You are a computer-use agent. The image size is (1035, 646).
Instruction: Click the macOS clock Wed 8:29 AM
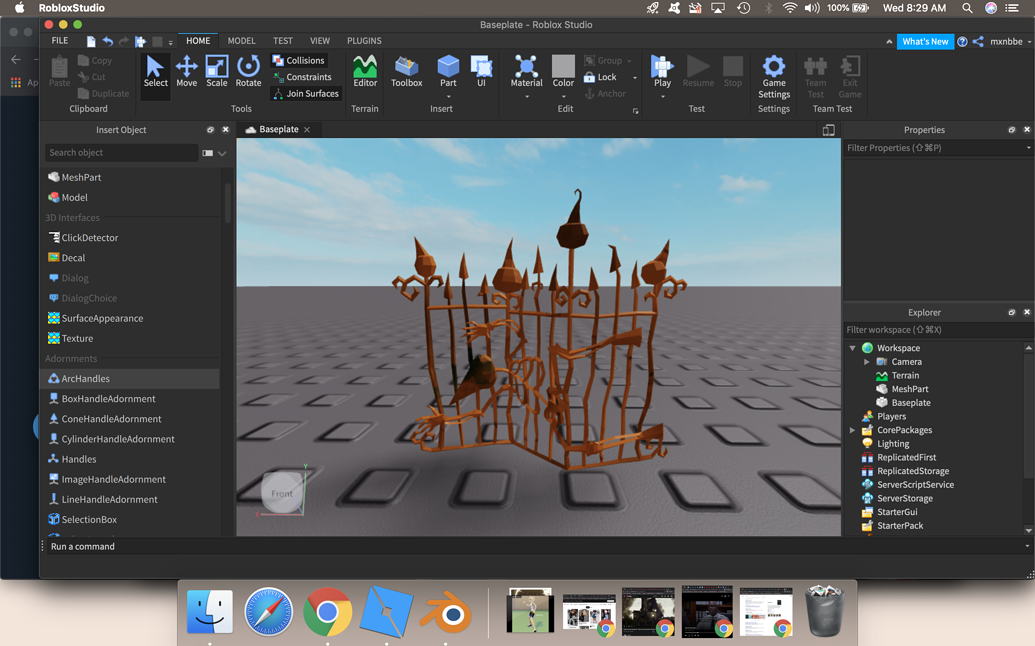coord(914,8)
